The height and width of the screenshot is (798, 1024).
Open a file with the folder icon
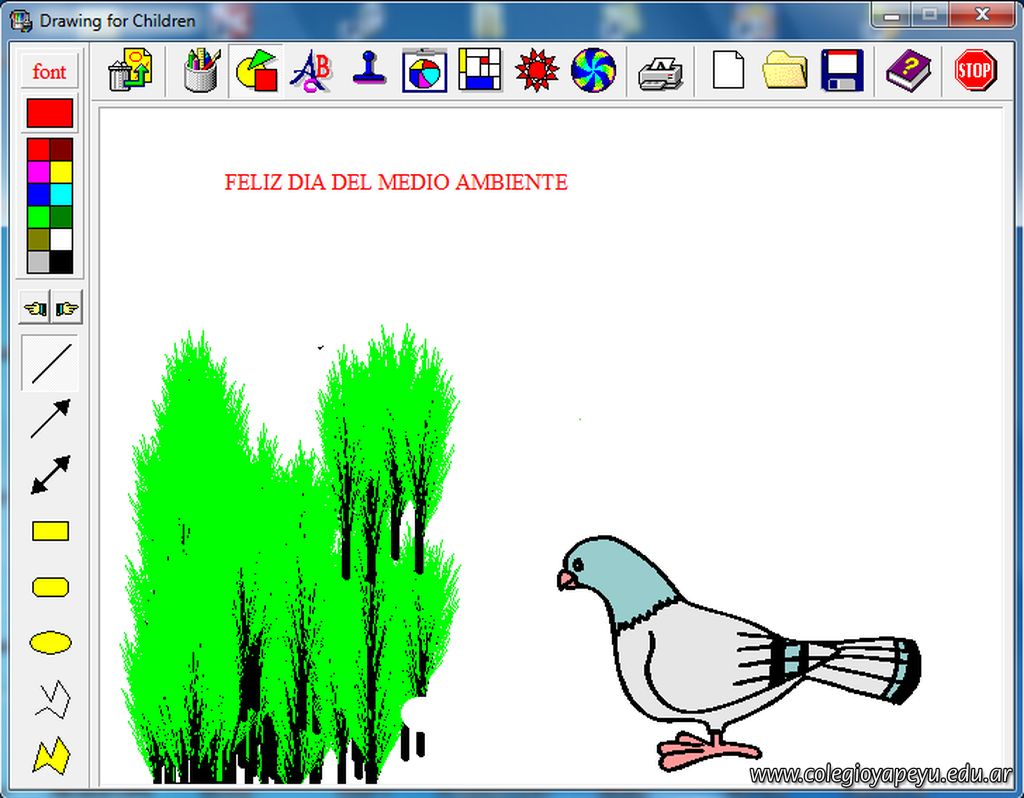784,71
